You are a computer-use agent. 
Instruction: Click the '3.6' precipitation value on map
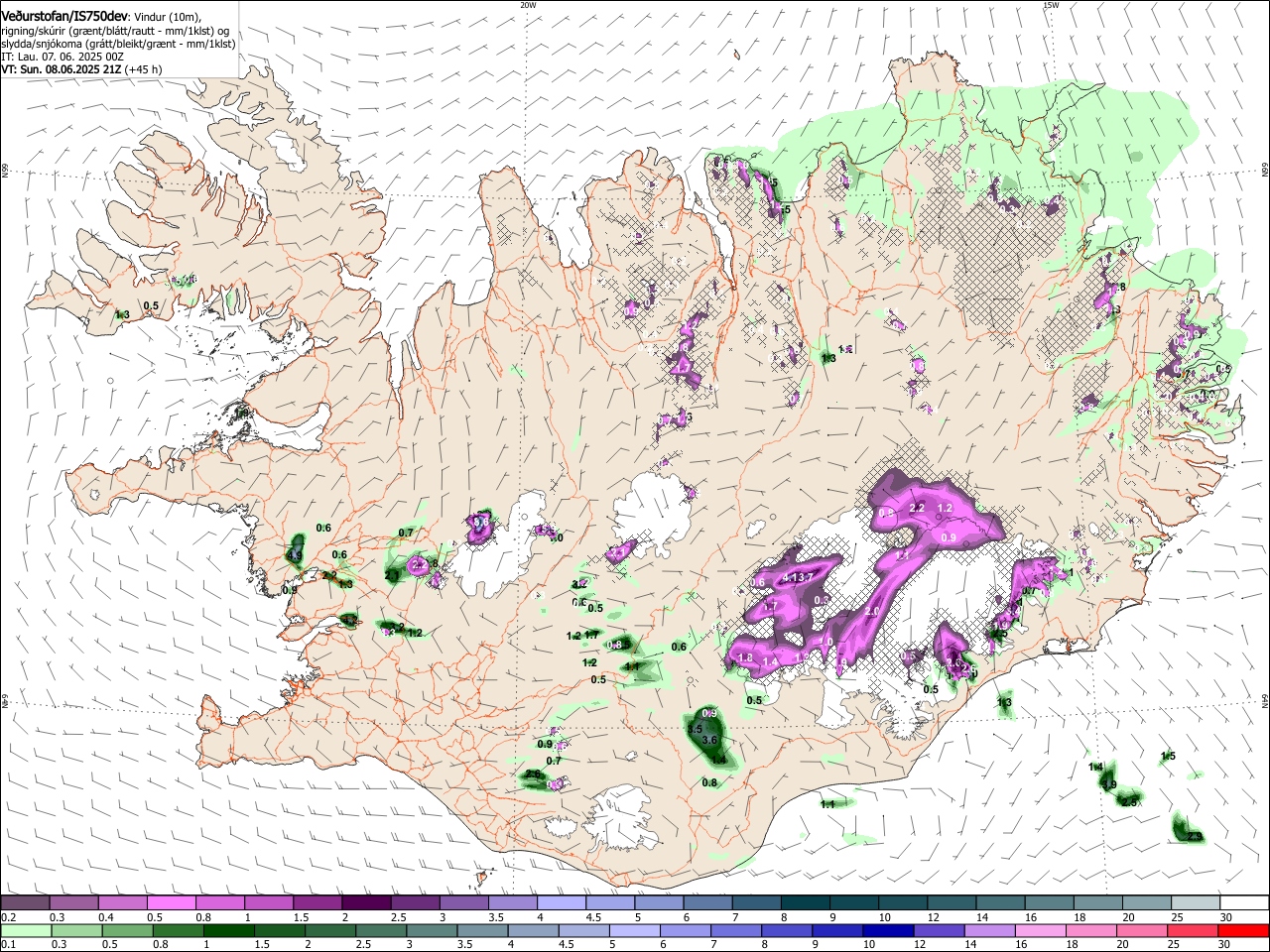(x=709, y=740)
